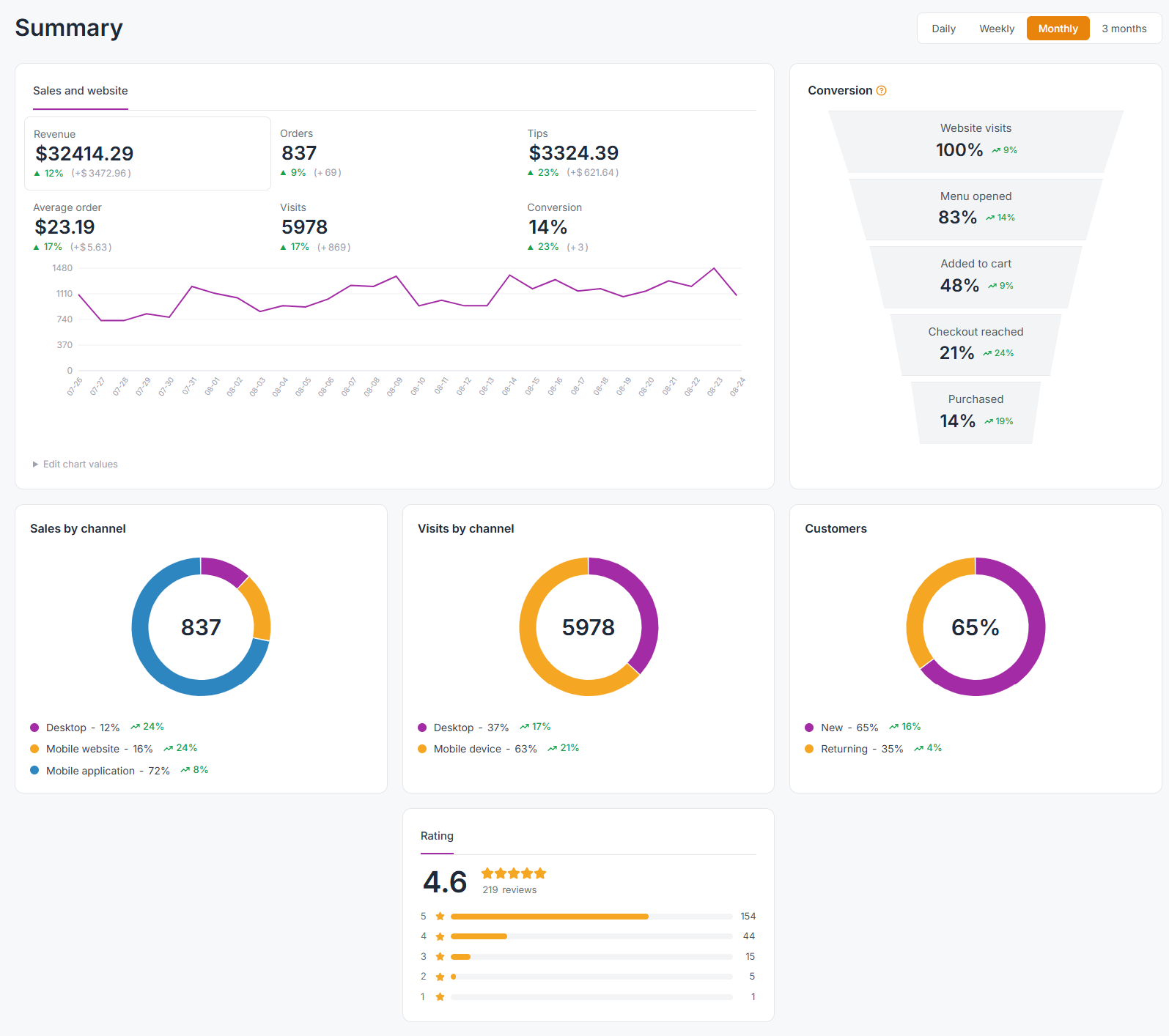1169x1036 pixels.
Task: Click the 5-star rating progress bar
Action: (x=591, y=917)
